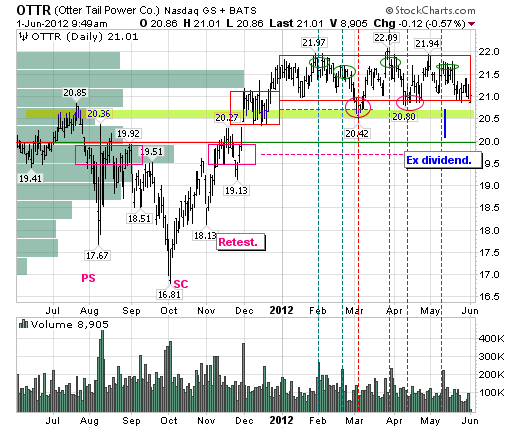This screenshot has height=429, width=520.
Task: Click the 18.13 November low label
Action: tap(205, 236)
